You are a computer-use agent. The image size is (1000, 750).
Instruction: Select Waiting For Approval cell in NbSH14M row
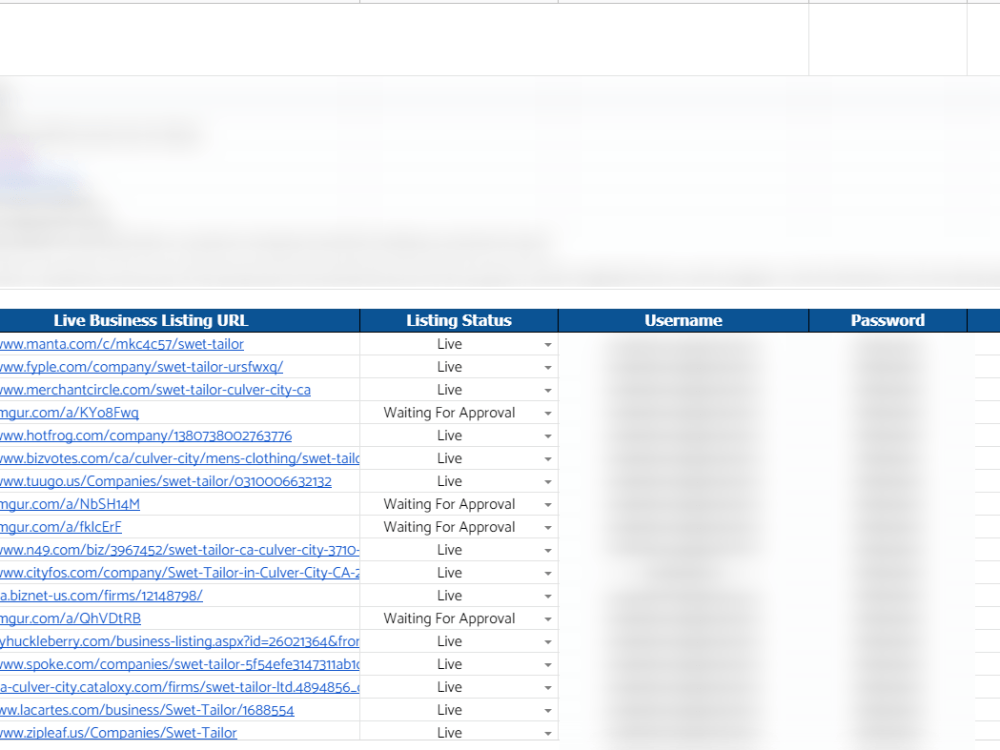tap(459, 504)
